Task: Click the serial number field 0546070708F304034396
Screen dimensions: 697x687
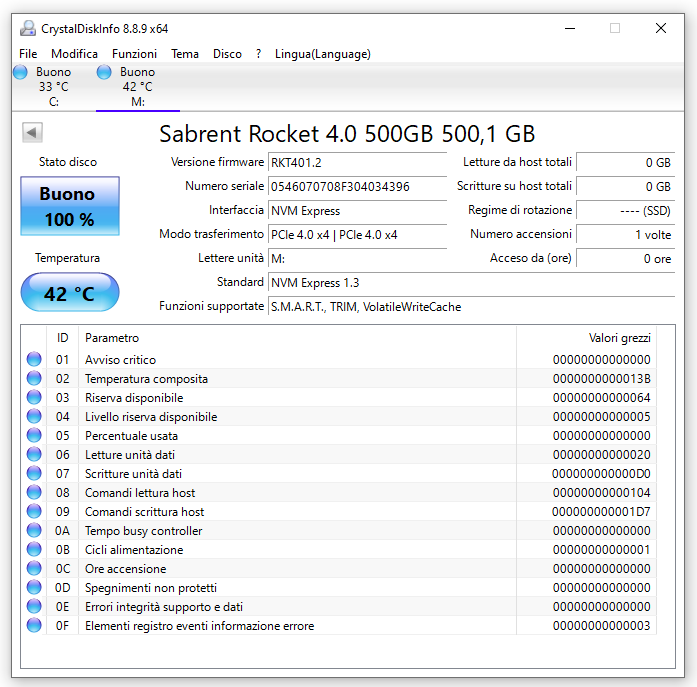Action: pyautogui.click(x=357, y=186)
